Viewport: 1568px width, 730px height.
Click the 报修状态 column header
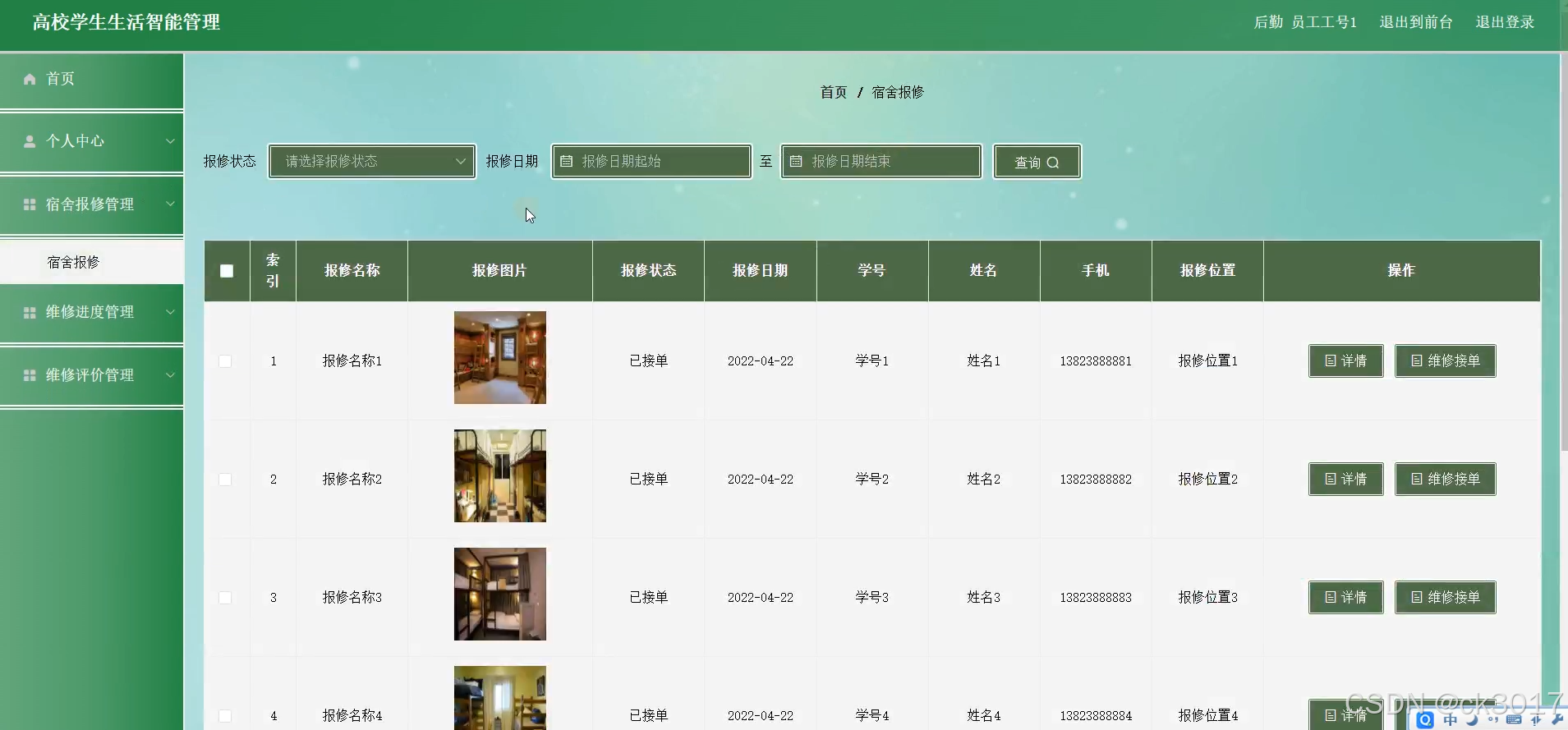(x=648, y=270)
